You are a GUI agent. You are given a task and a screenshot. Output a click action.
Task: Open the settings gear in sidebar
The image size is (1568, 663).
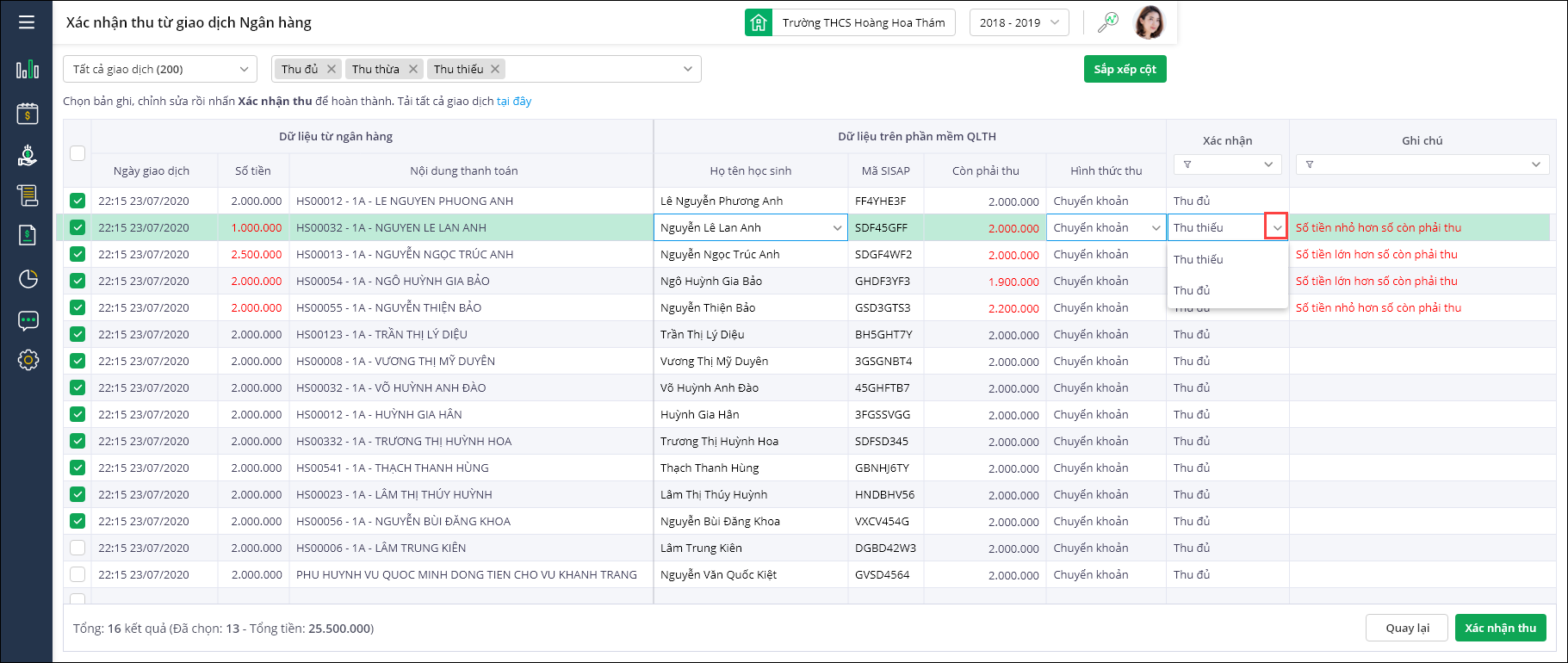point(28,360)
